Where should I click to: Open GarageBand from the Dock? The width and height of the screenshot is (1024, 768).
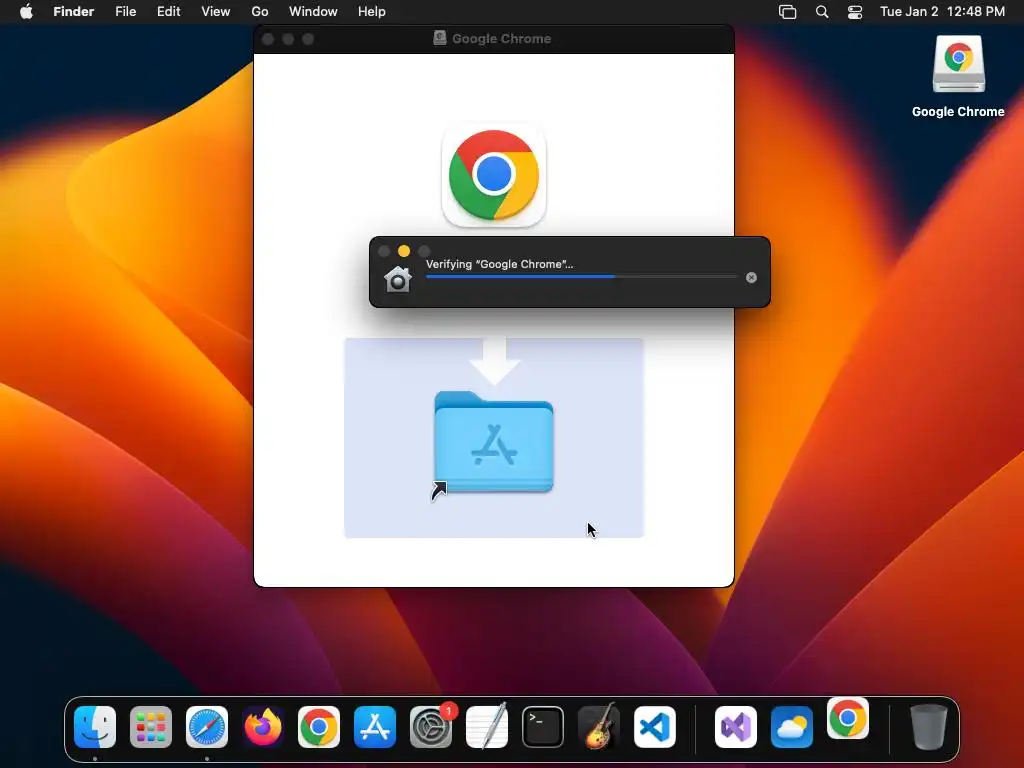pos(599,727)
